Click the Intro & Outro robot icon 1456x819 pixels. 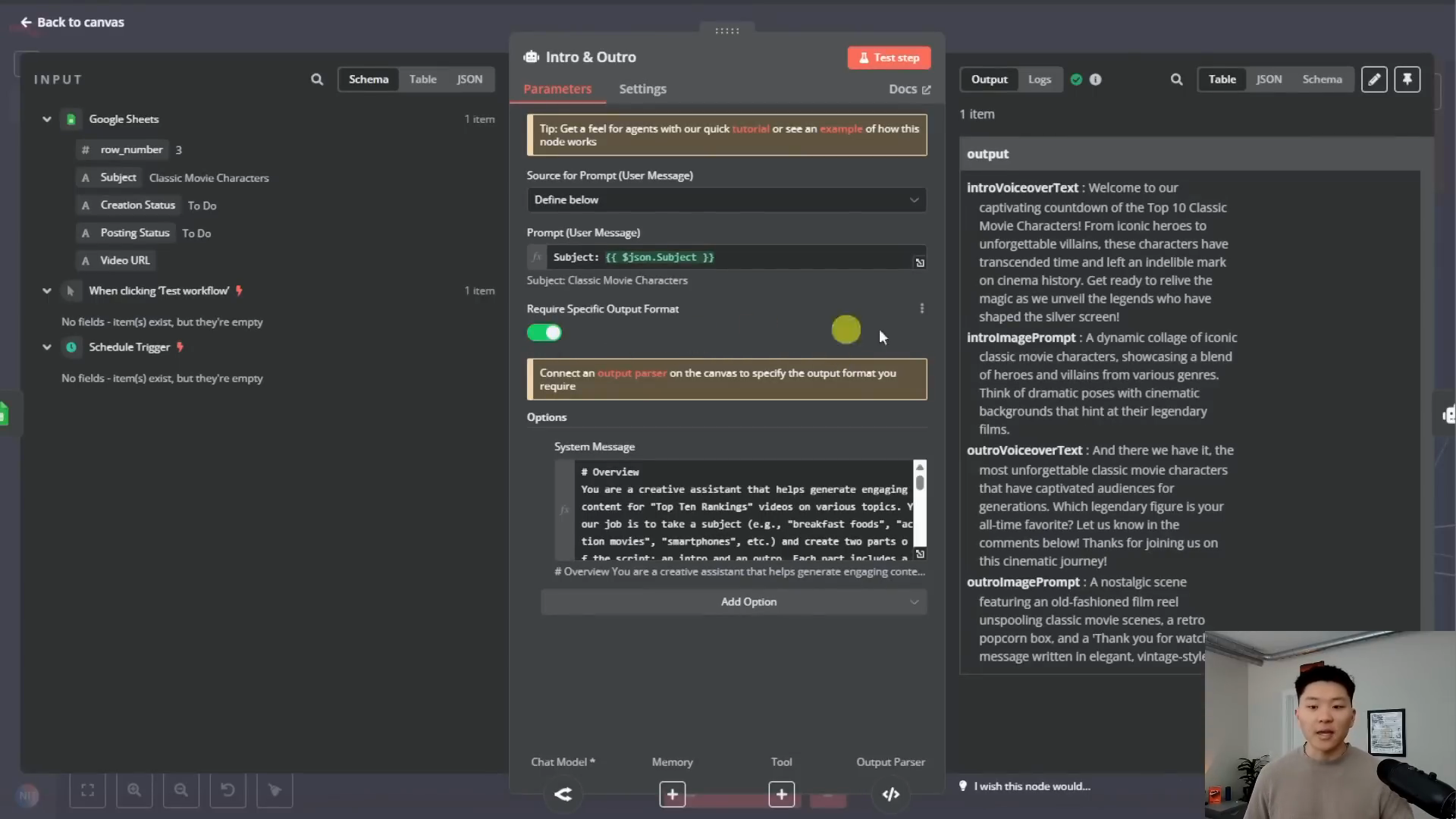(532, 57)
